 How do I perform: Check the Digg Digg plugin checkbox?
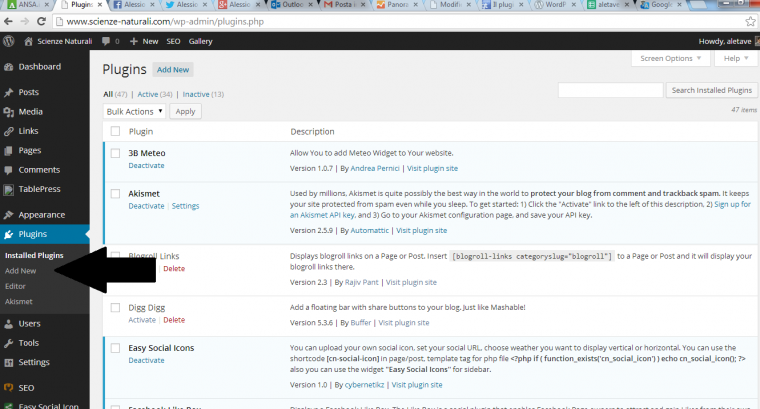[x=115, y=308]
